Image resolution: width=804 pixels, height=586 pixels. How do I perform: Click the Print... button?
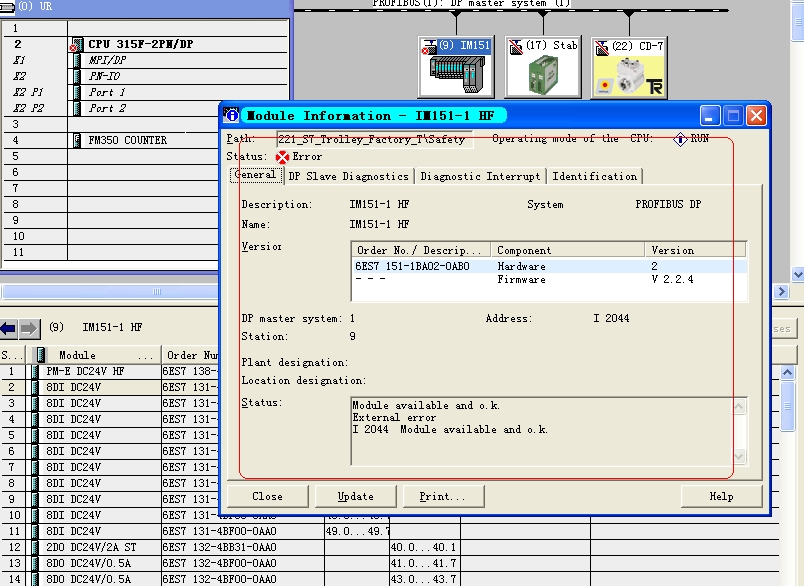pyautogui.click(x=442, y=496)
